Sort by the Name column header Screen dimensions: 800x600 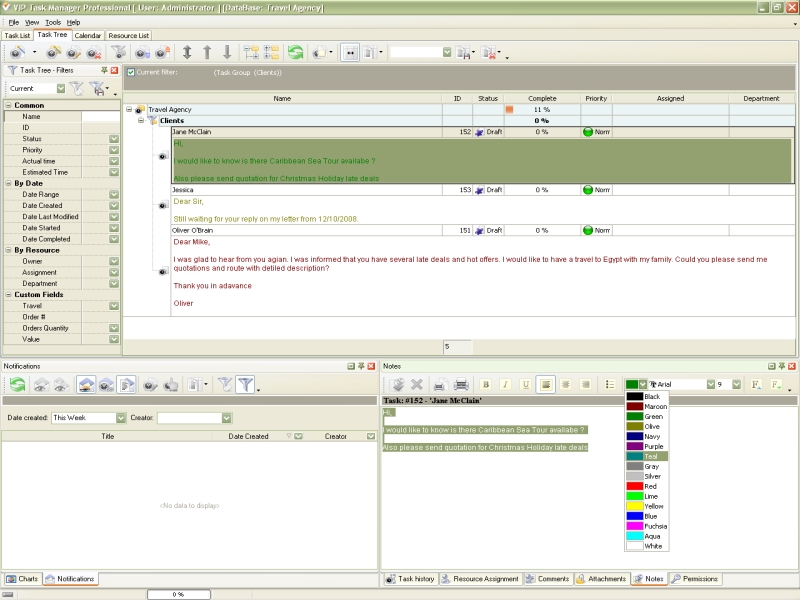pyautogui.click(x=282, y=98)
